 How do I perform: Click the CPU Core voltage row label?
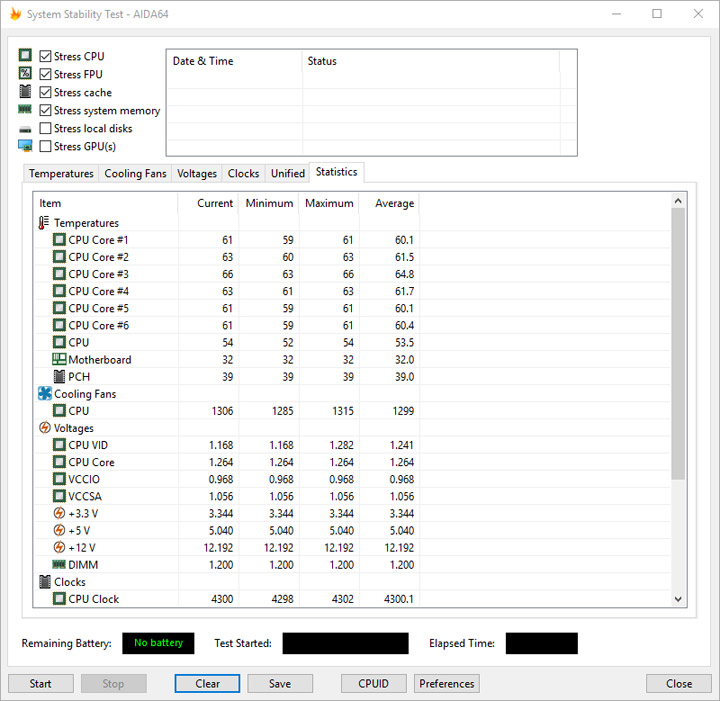coord(91,462)
